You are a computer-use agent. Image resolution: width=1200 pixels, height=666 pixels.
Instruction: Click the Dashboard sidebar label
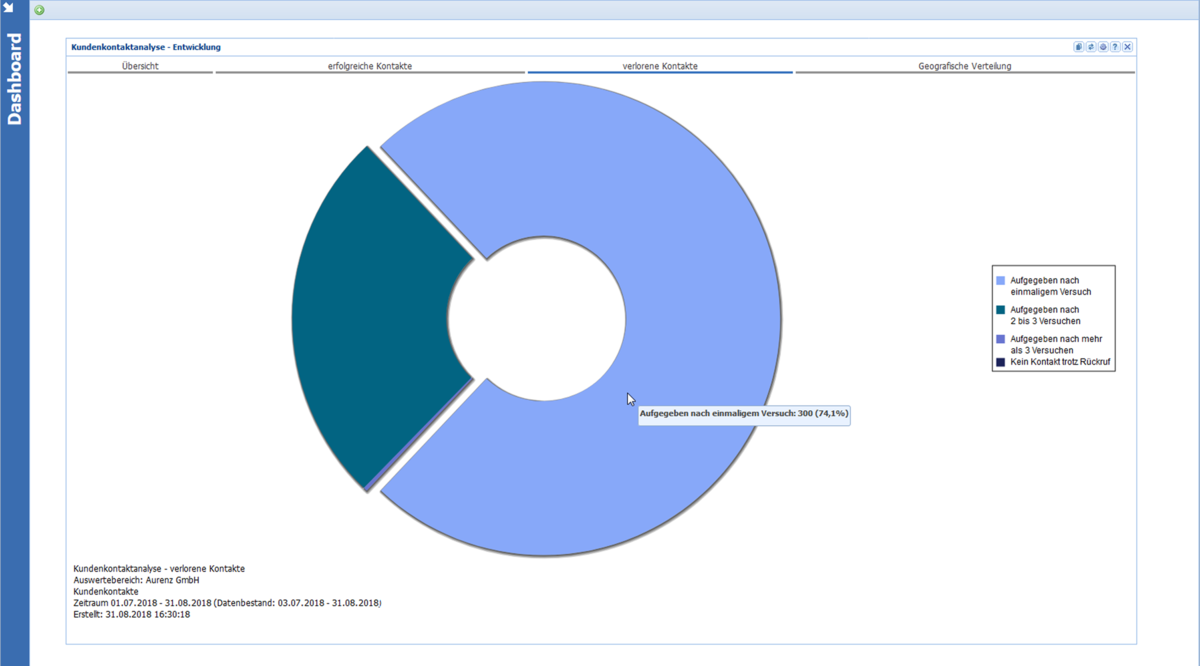pyautogui.click(x=14, y=79)
